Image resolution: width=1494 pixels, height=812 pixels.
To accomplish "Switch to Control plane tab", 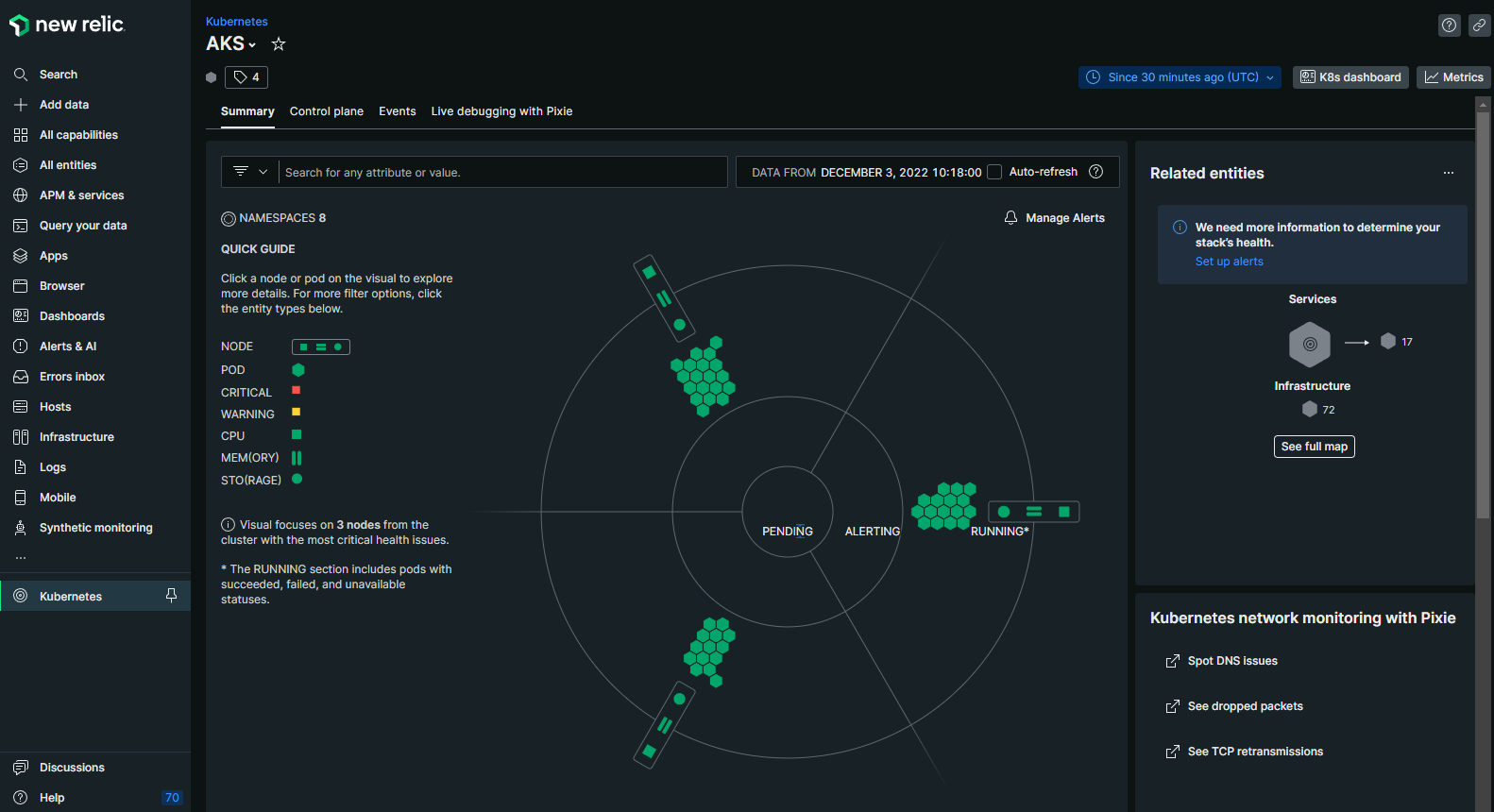I will pos(327,111).
